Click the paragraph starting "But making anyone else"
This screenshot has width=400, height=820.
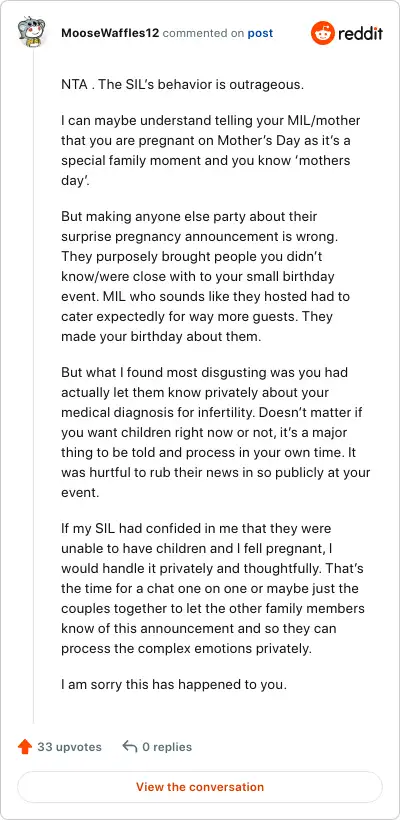point(205,276)
